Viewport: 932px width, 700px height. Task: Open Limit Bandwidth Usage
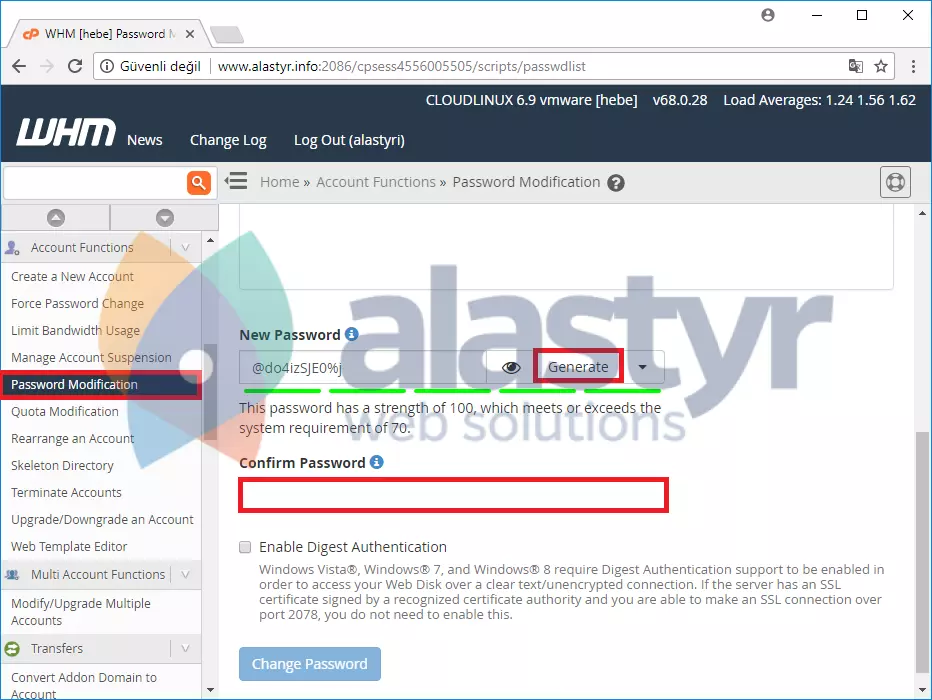pos(75,330)
